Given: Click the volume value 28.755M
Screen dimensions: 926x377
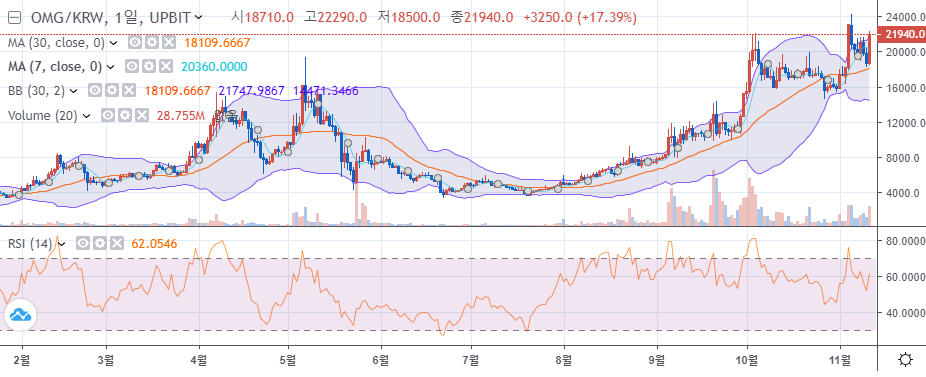Looking at the screenshot, I should click(180, 116).
